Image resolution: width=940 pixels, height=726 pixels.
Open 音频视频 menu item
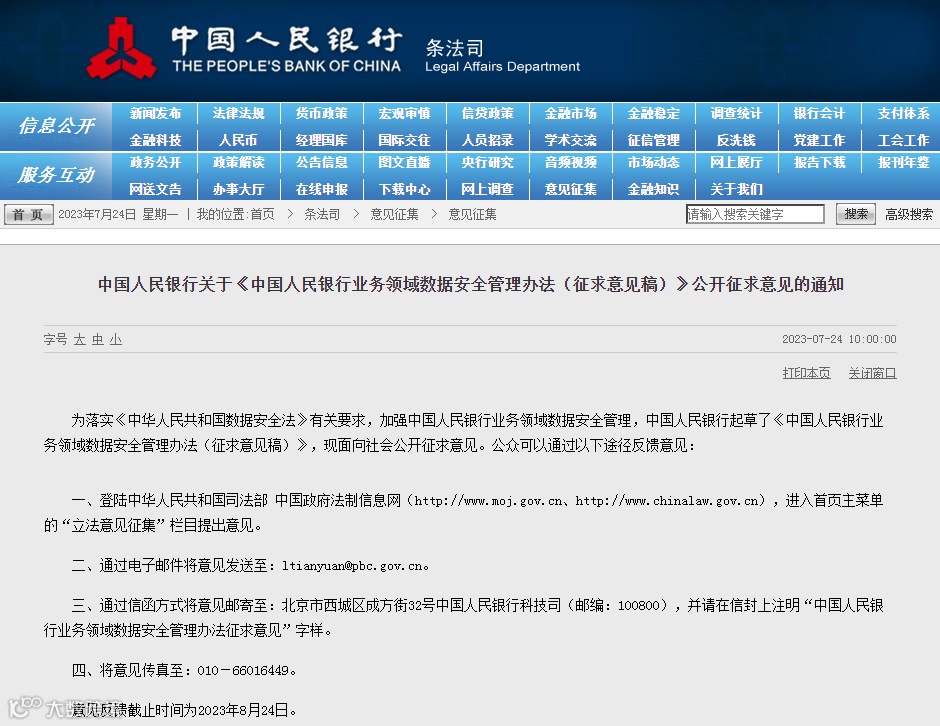pos(571,162)
